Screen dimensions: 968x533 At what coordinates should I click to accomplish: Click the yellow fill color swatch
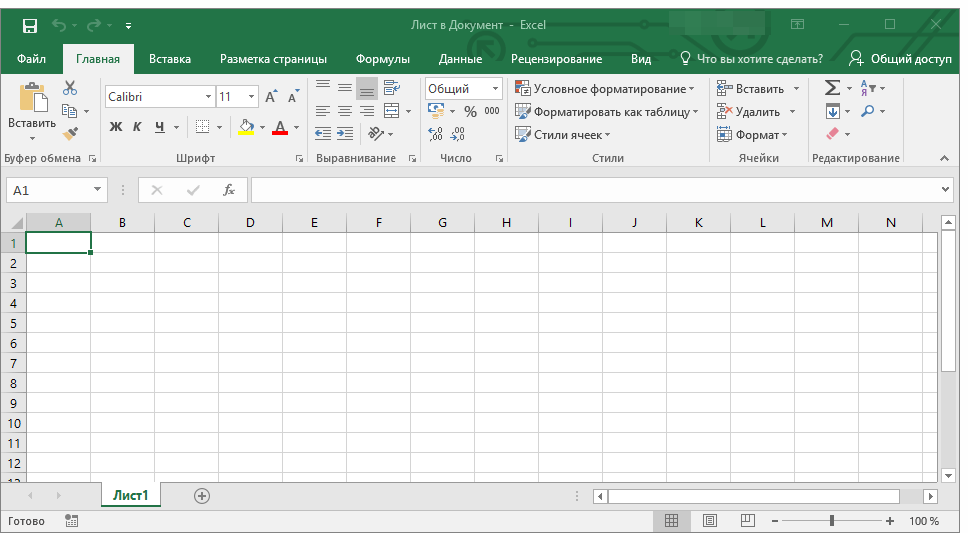coord(246,128)
